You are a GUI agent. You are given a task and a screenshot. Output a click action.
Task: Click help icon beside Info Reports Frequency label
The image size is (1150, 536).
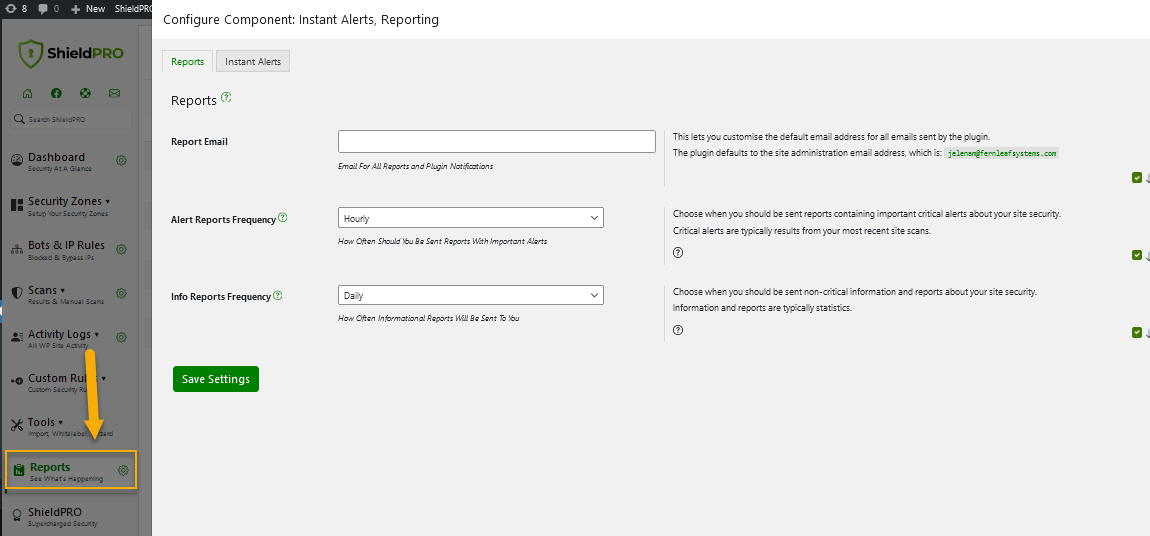(278, 295)
